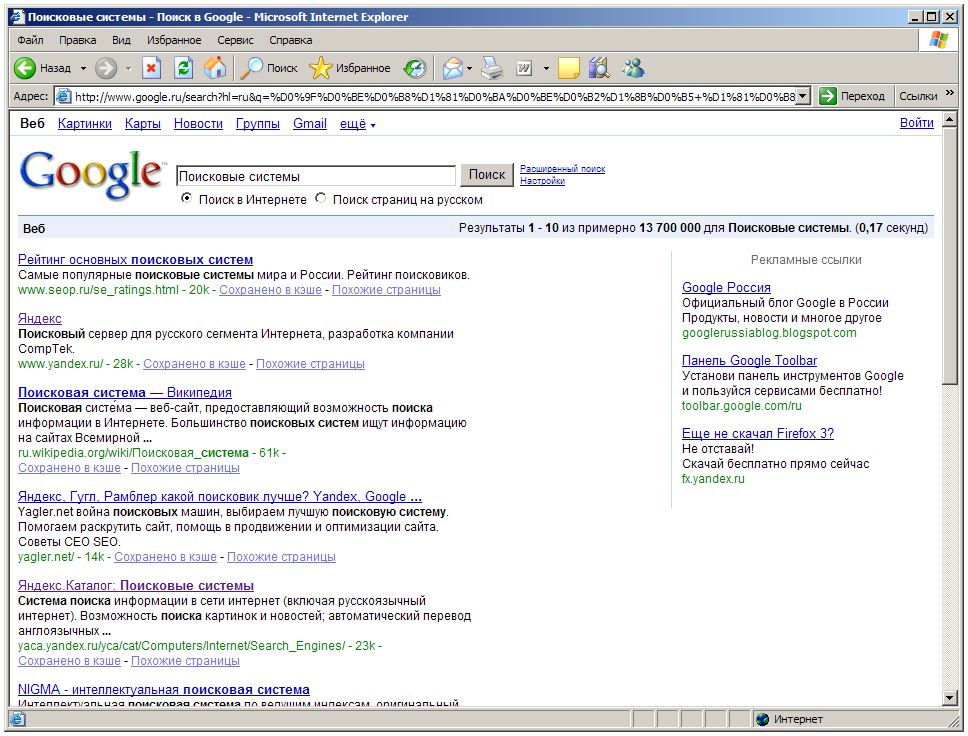Go to the Home page icon
968x736 pixels.
tap(215, 68)
